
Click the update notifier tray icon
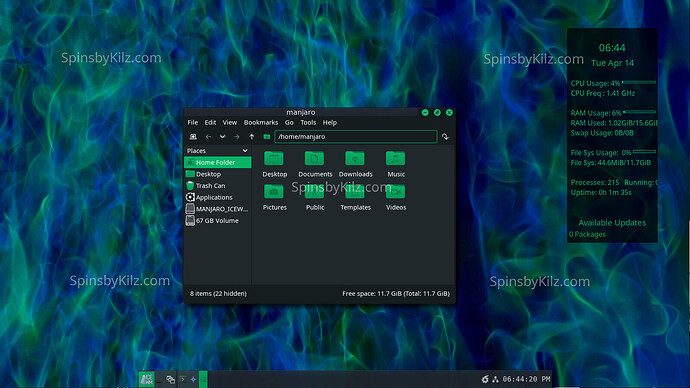[485, 379]
